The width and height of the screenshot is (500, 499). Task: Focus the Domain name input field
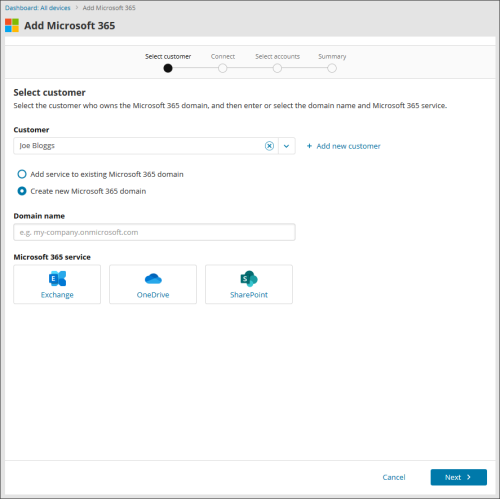click(154, 232)
